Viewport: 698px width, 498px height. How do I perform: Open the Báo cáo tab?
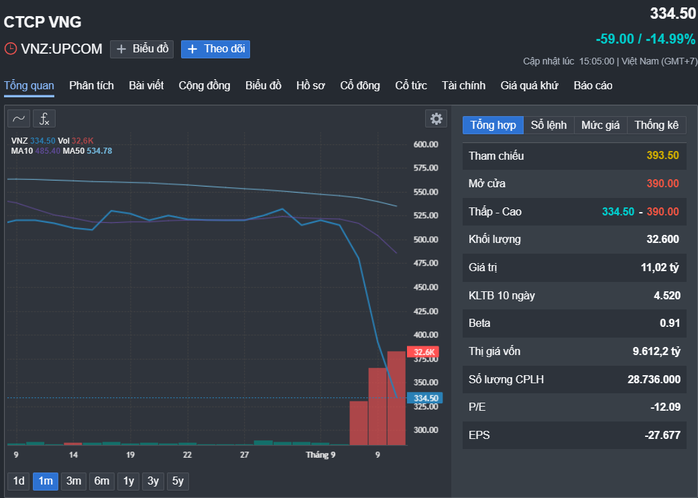[592, 85]
